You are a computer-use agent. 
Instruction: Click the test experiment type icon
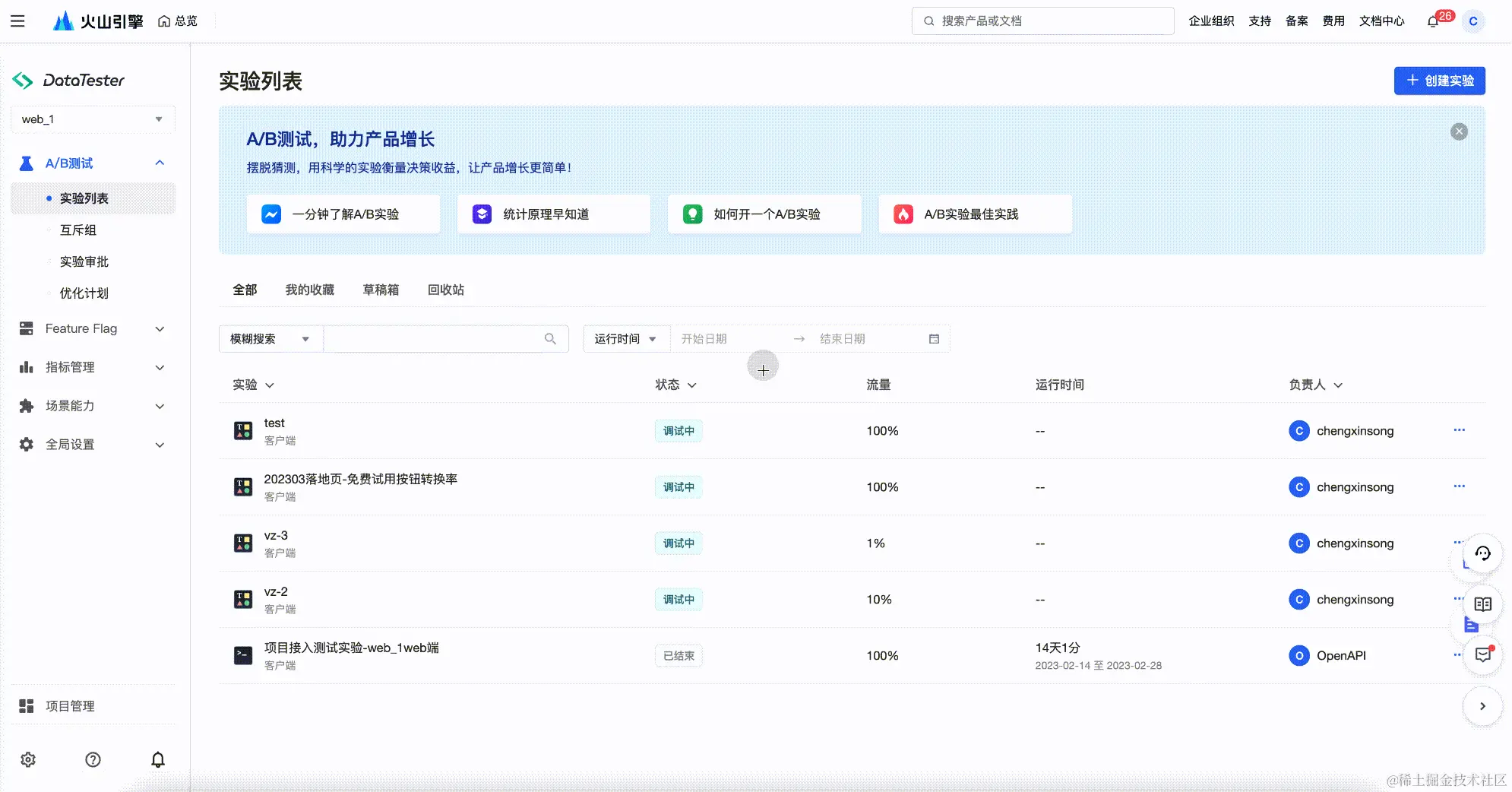tap(243, 431)
